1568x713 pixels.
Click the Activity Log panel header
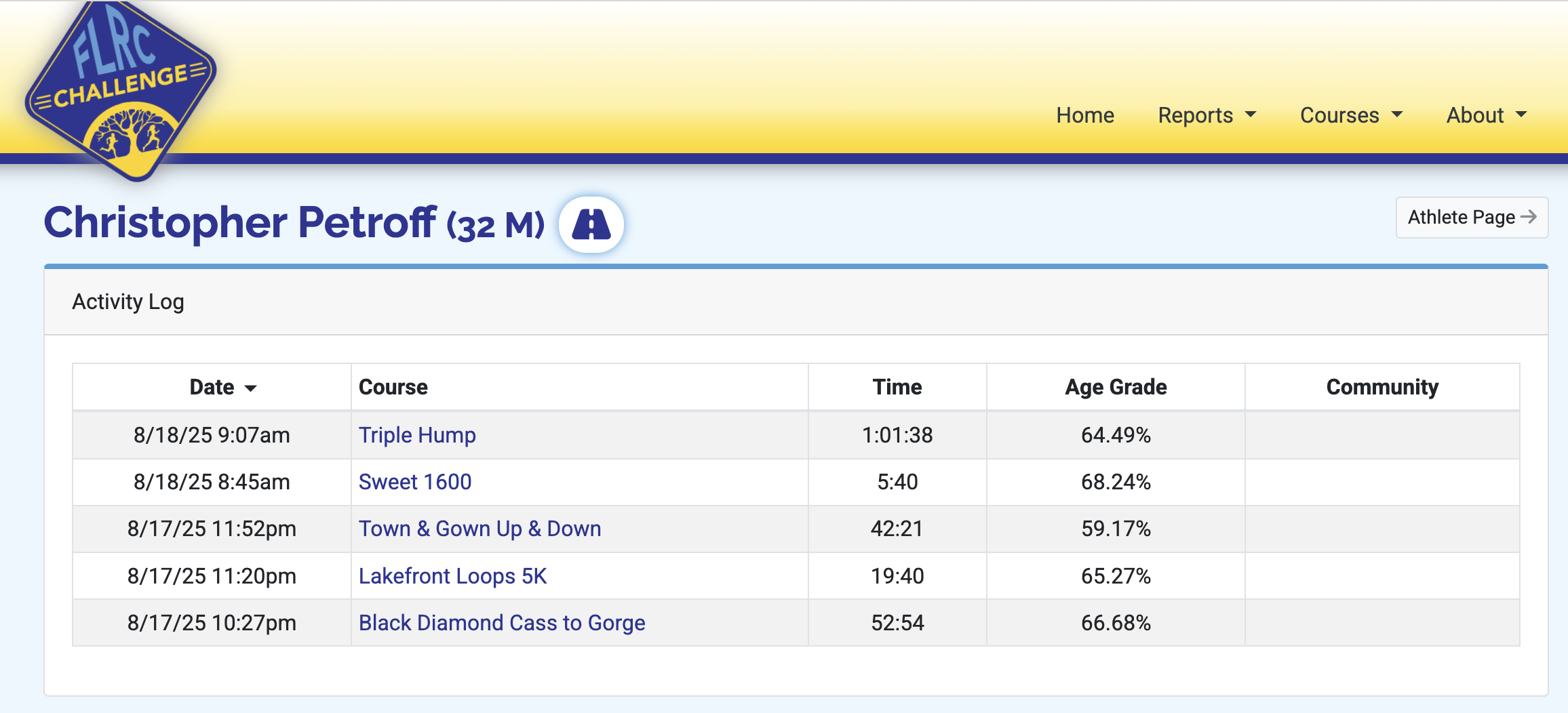coord(128,302)
